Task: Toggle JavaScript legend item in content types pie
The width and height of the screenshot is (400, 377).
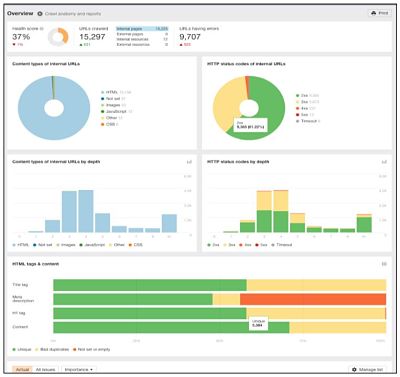Action: coord(117,111)
